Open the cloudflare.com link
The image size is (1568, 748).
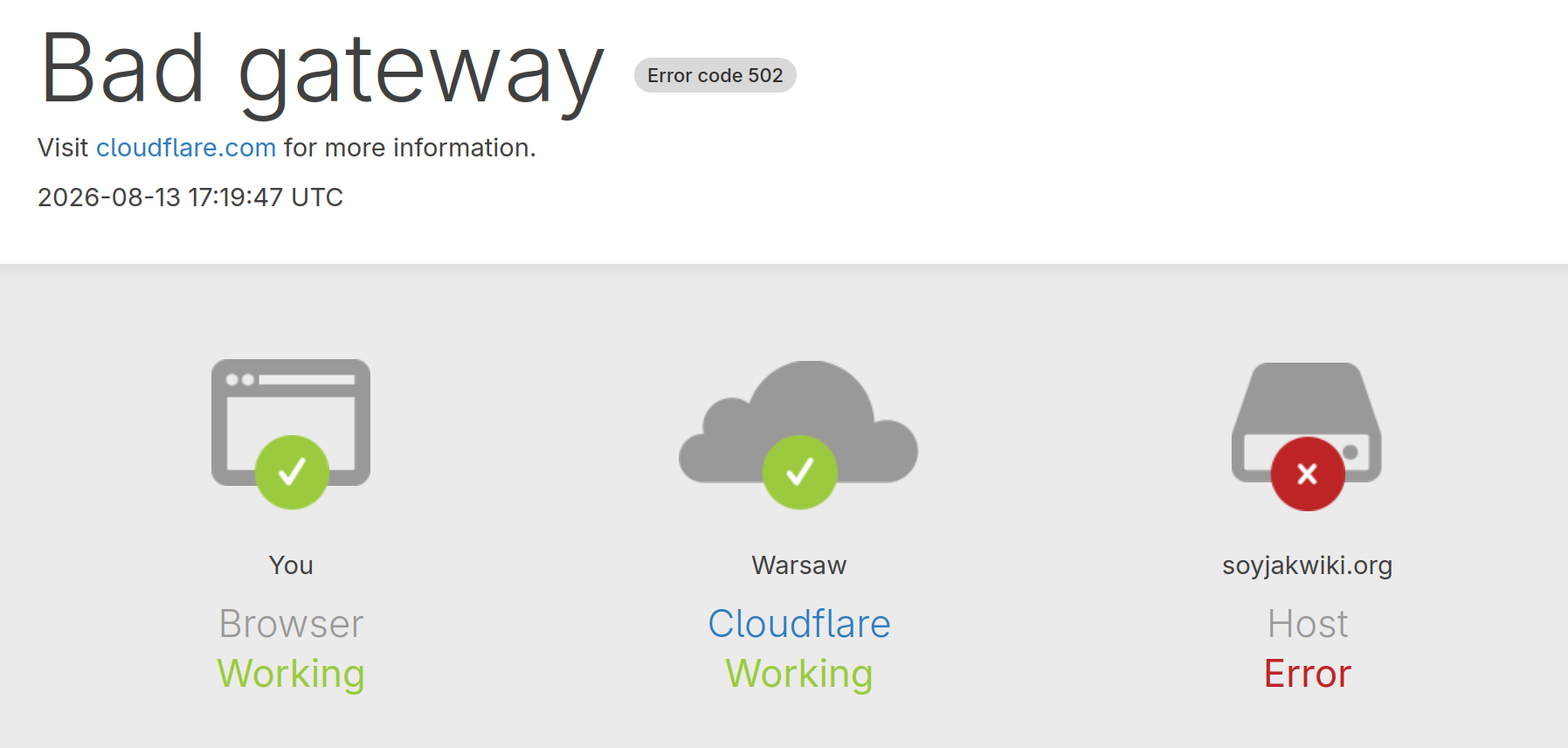(x=186, y=148)
